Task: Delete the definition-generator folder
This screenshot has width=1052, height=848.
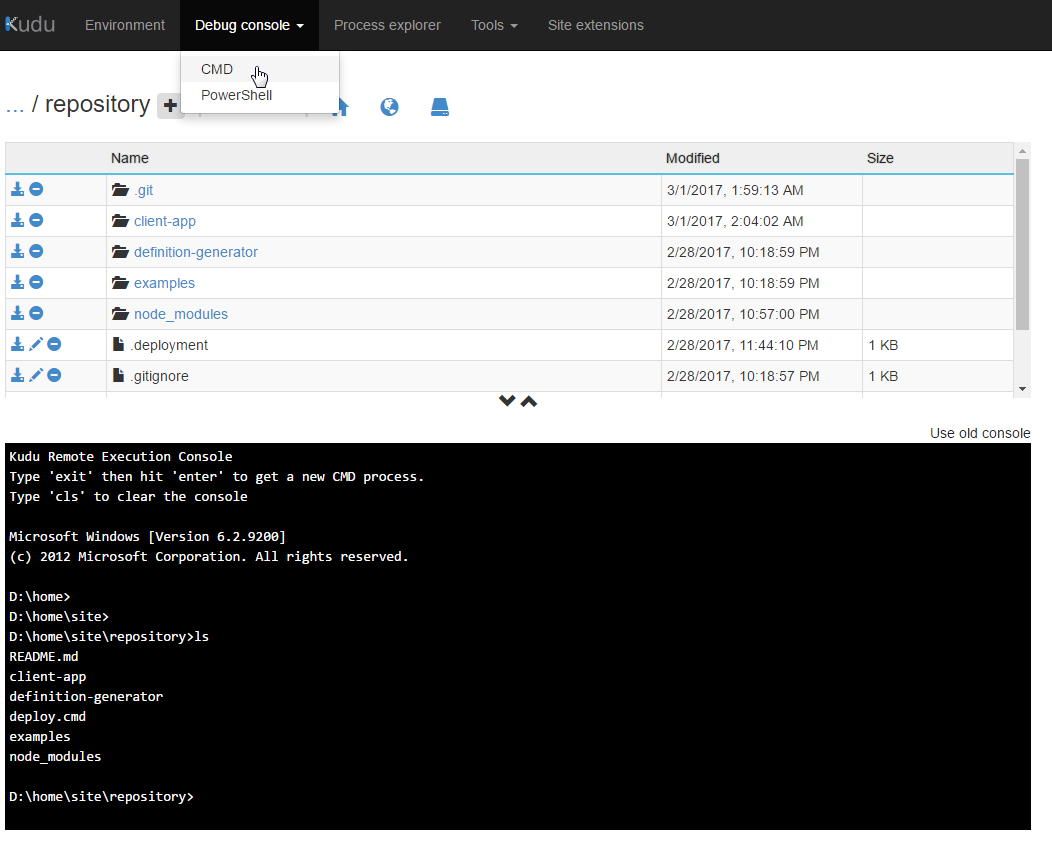Action: [x=36, y=251]
